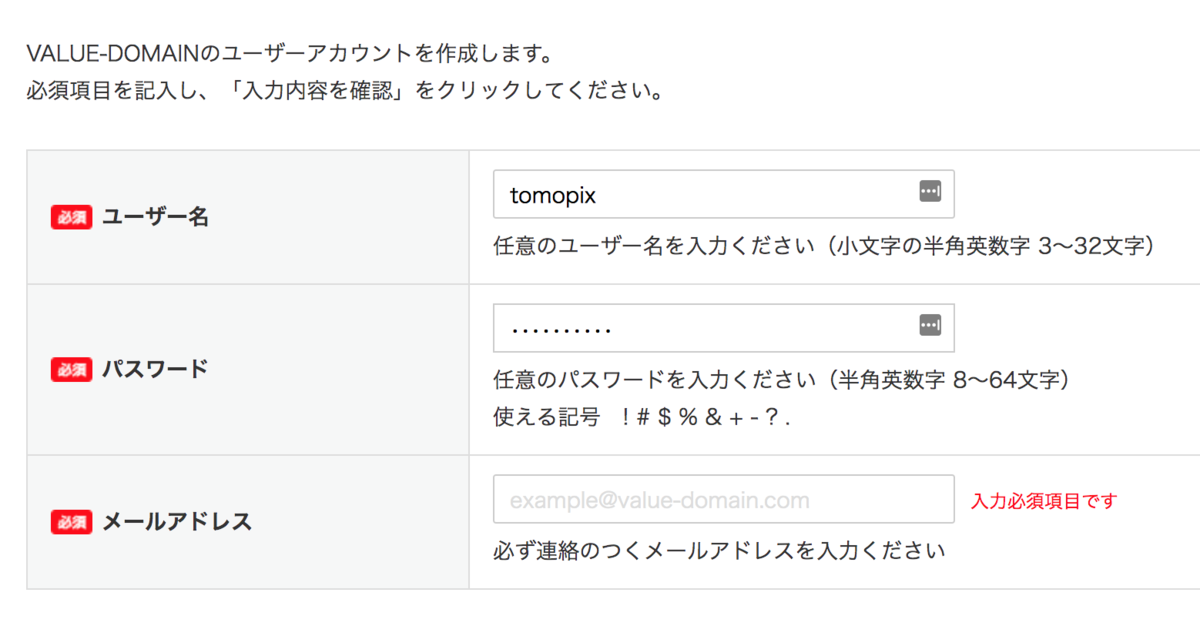The width and height of the screenshot is (1200, 636).
Task: Click the empty メールアドレス input field
Action: (x=723, y=499)
